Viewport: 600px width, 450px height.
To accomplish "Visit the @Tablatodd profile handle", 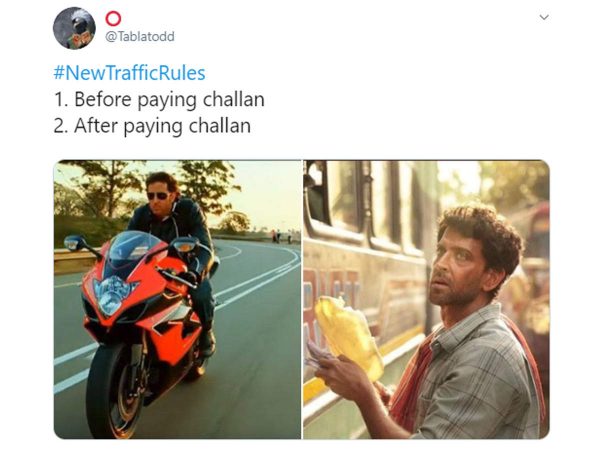I will click(x=140, y=37).
